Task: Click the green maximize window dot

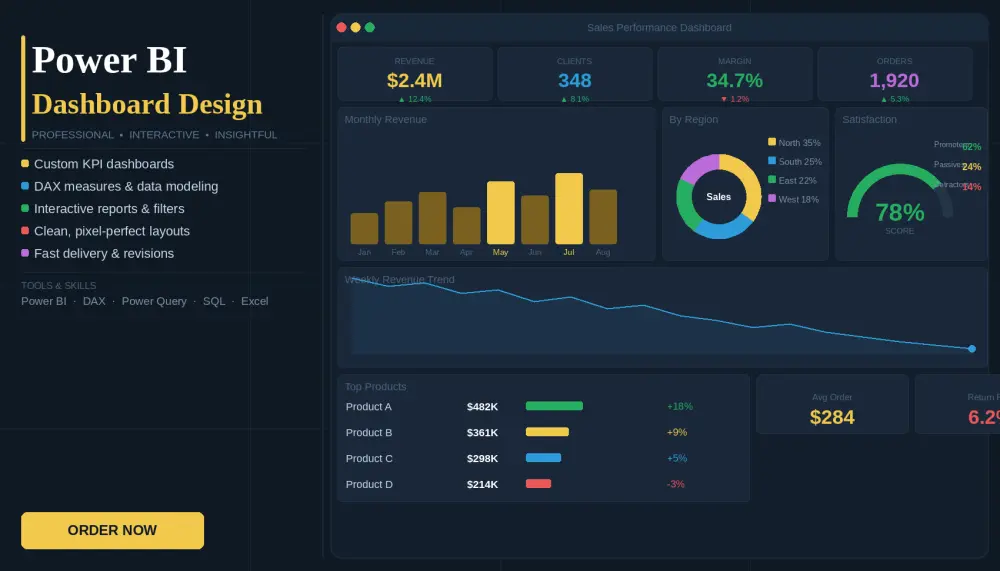Action: [369, 27]
